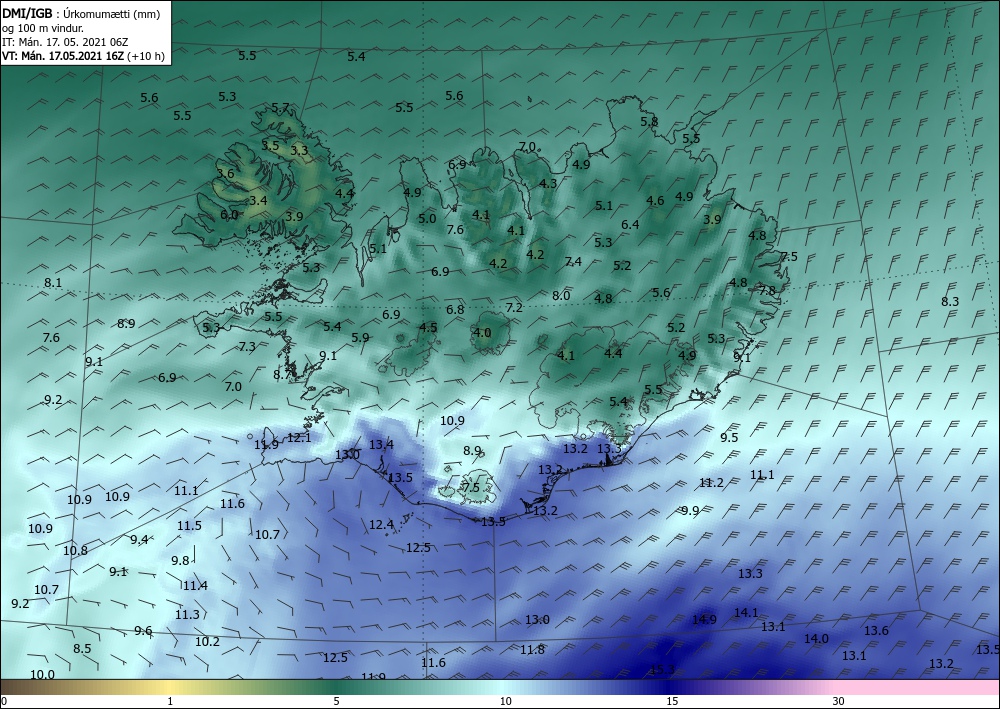Click the 5.7 value over the Westfjords

[x=281, y=108]
